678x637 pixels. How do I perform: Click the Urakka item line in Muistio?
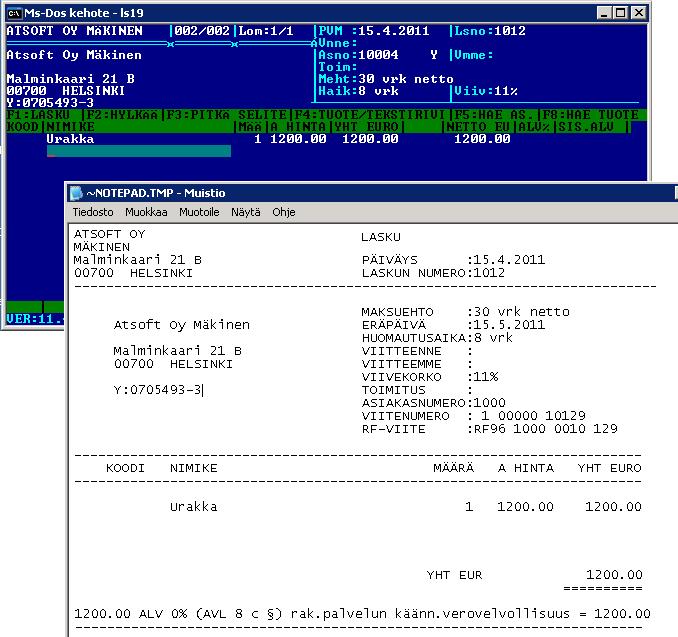(406, 506)
